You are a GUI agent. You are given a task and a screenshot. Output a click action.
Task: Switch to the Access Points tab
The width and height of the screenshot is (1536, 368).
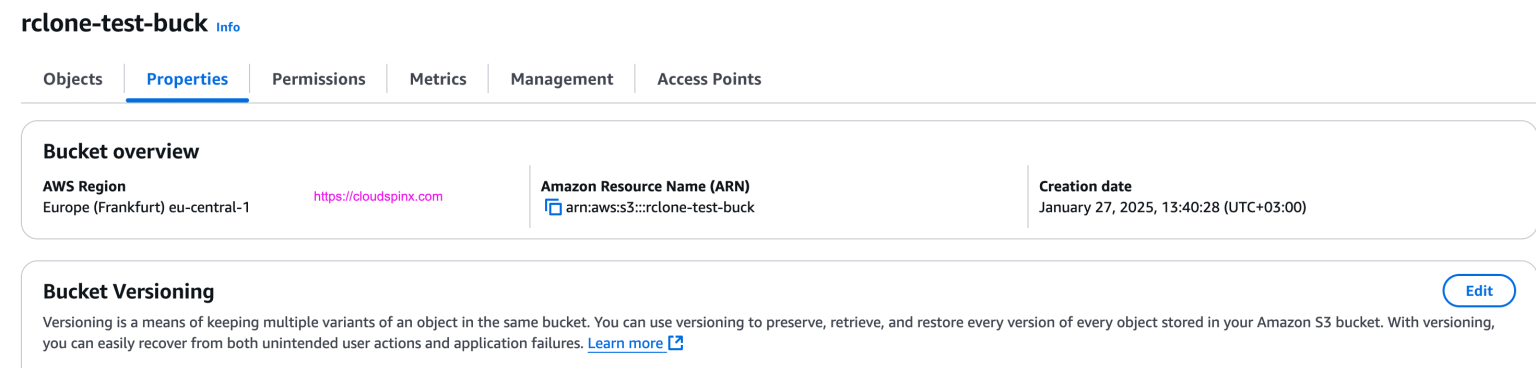tap(709, 79)
